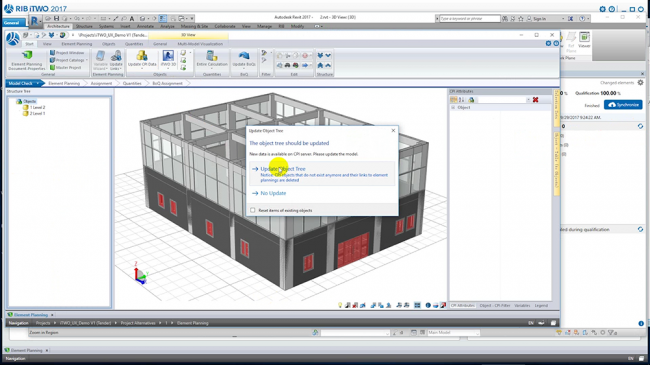Open the Revit help dropdown arrow
The width and height of the screenshot is (650, 365).
click(588, 19)
